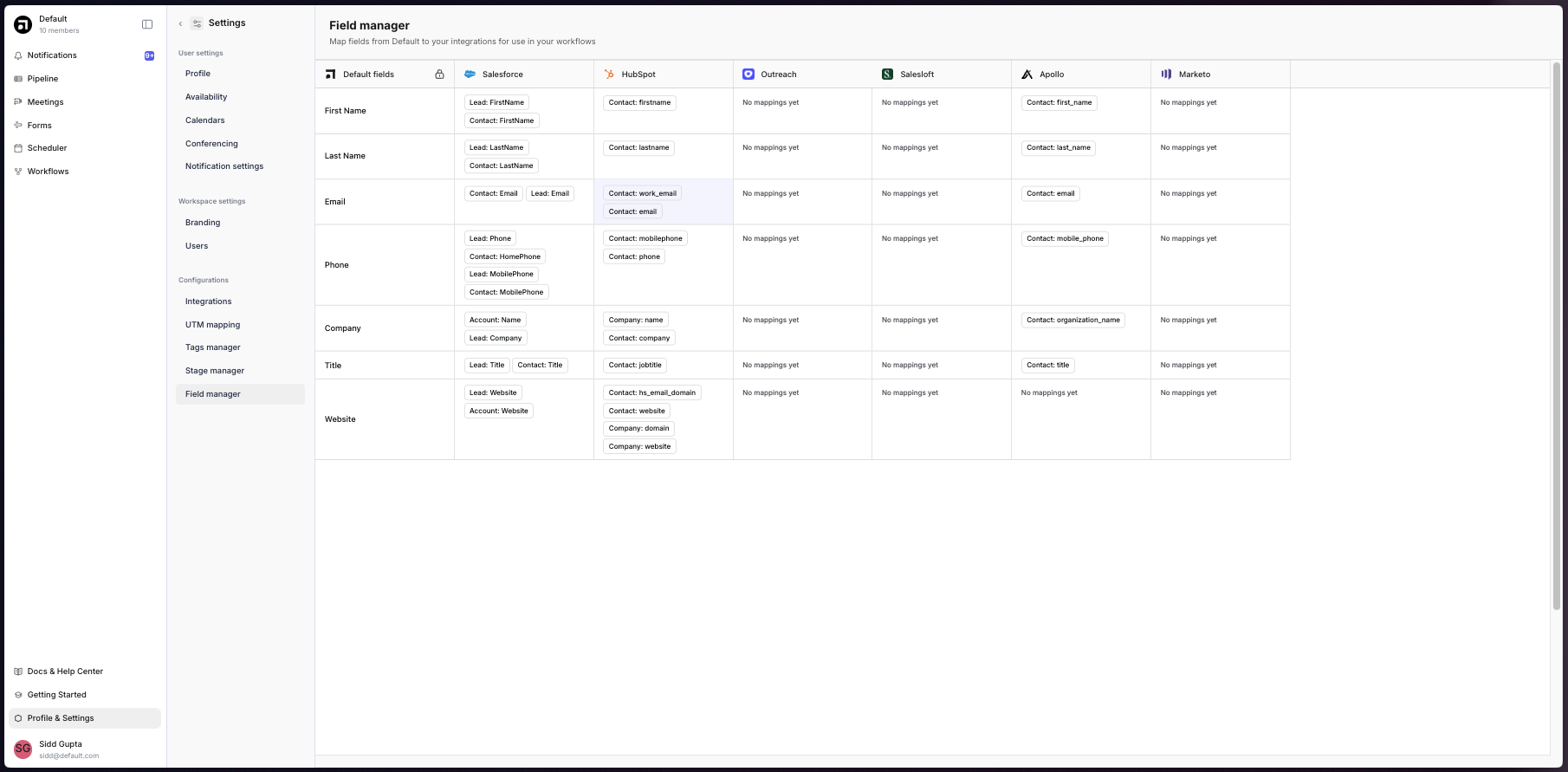1568x772 pixels.
Task: Toggle the sidebar collapse icon
Action: point(147,24)
